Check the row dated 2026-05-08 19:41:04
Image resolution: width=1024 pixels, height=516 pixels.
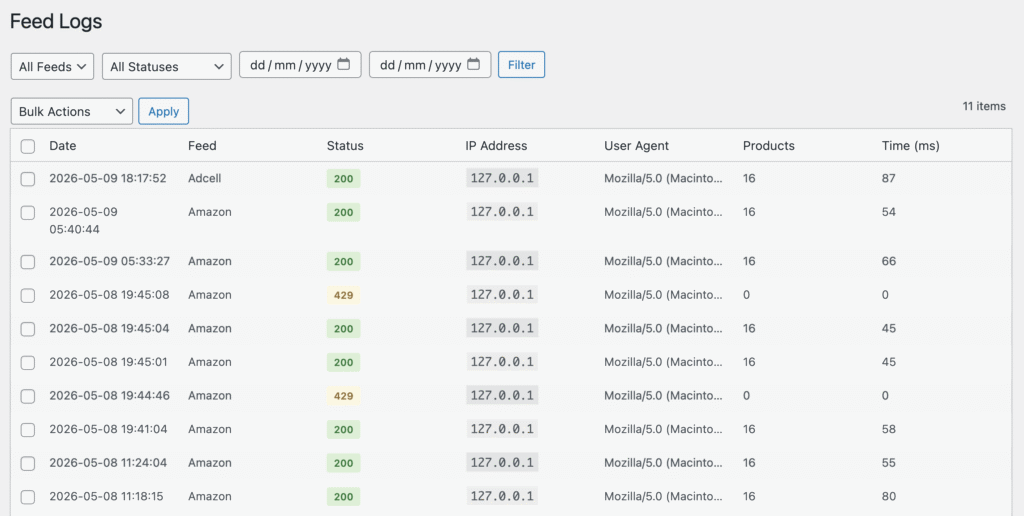pyautogui.click(x=27, y=430)
